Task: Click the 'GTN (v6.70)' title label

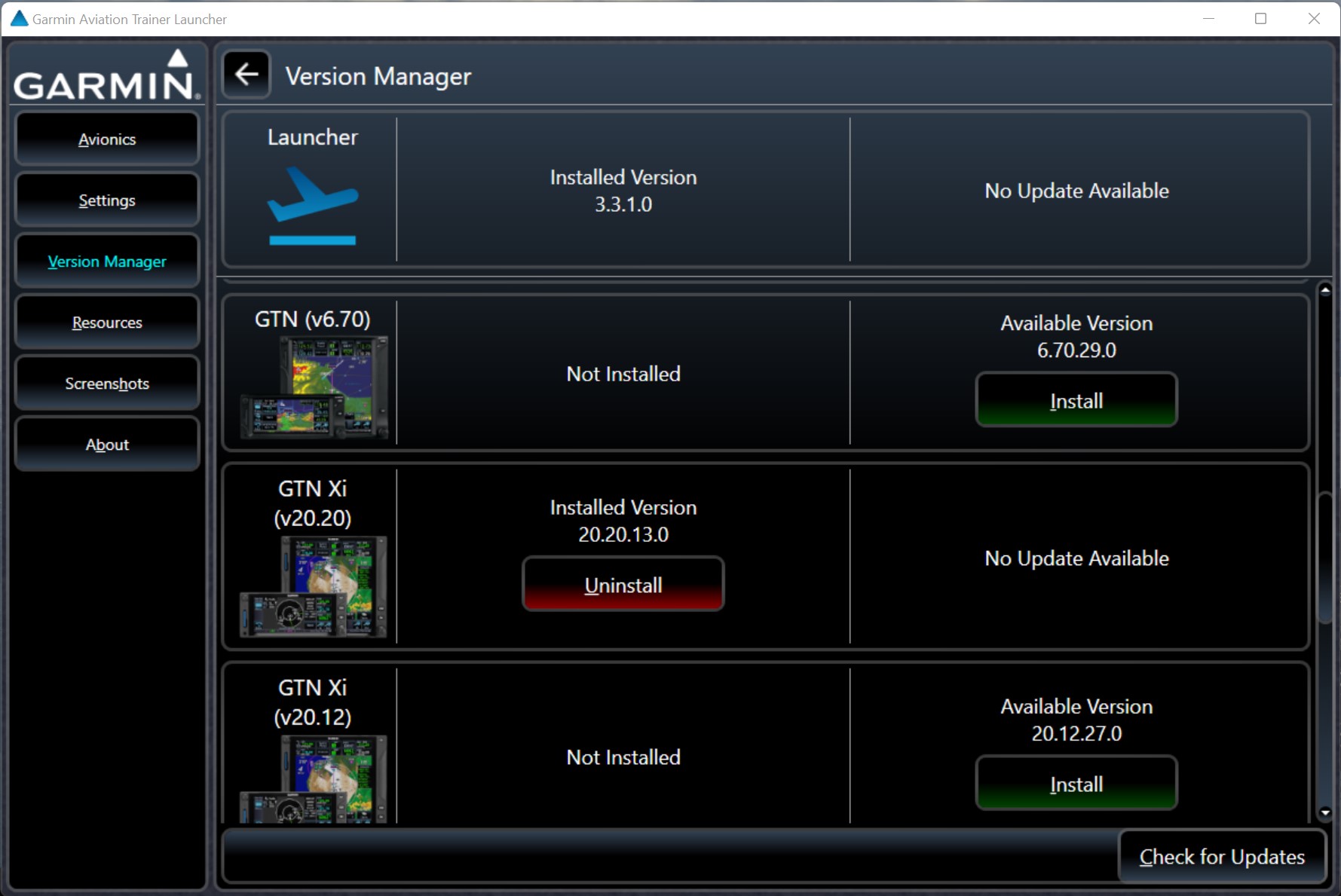Action: (x=313, y=320)
